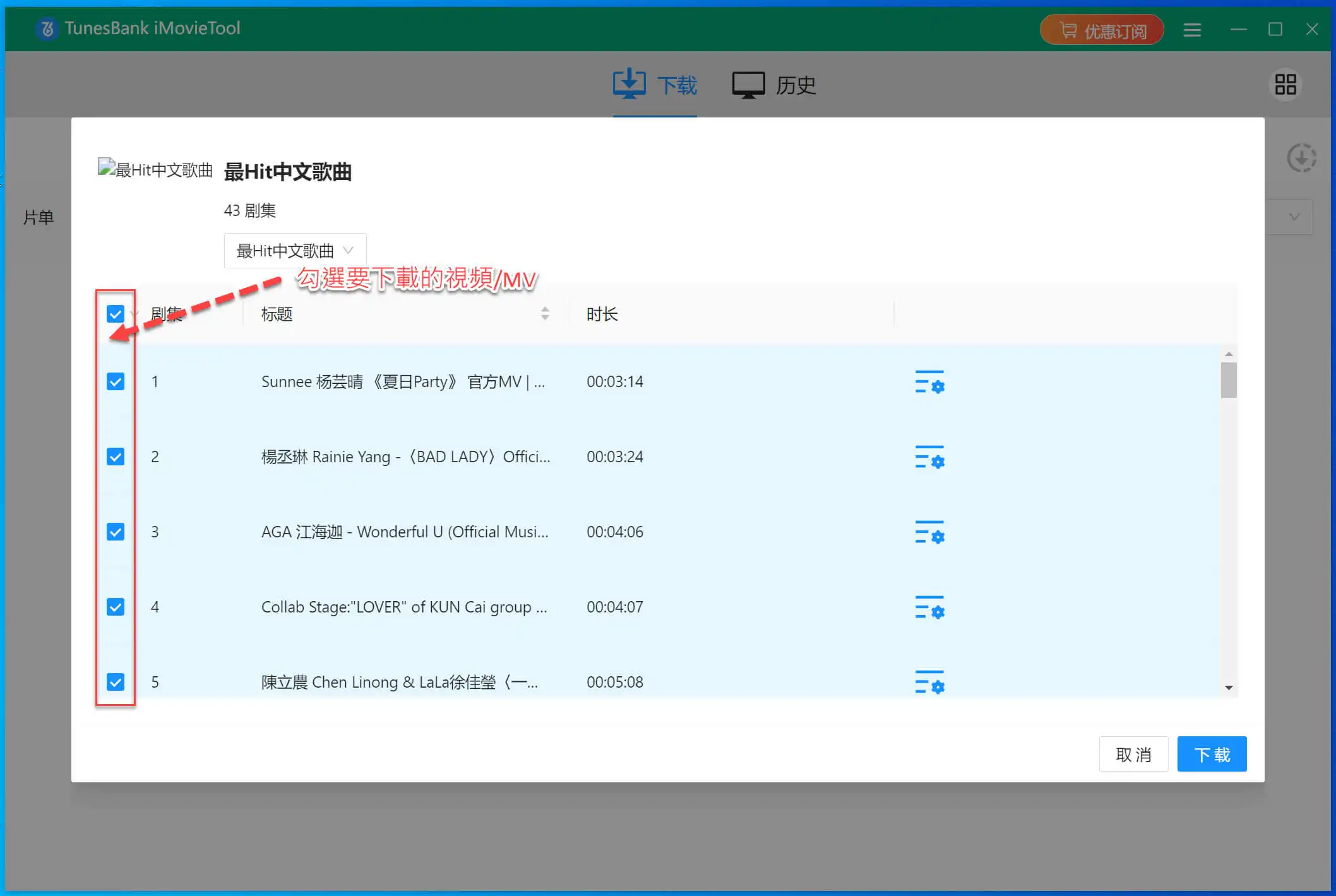Viewport: 1336px width, 896px height.
Task: Sort the list by 标题 column arrows
Action: point(545,314)
